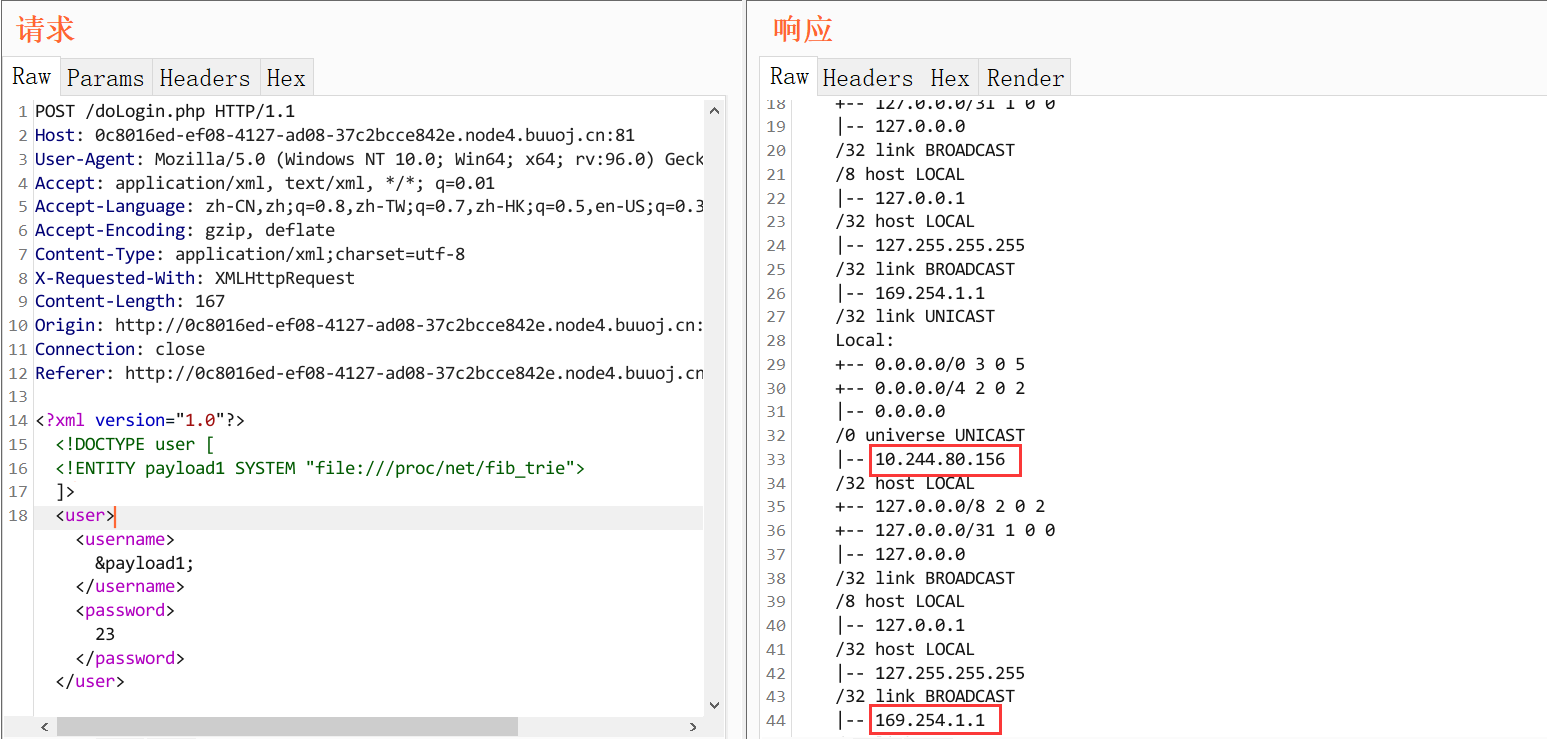Click the request horizontal scrollbar thumb
The height and width of the screenshot is (739, 1547).
287,727
